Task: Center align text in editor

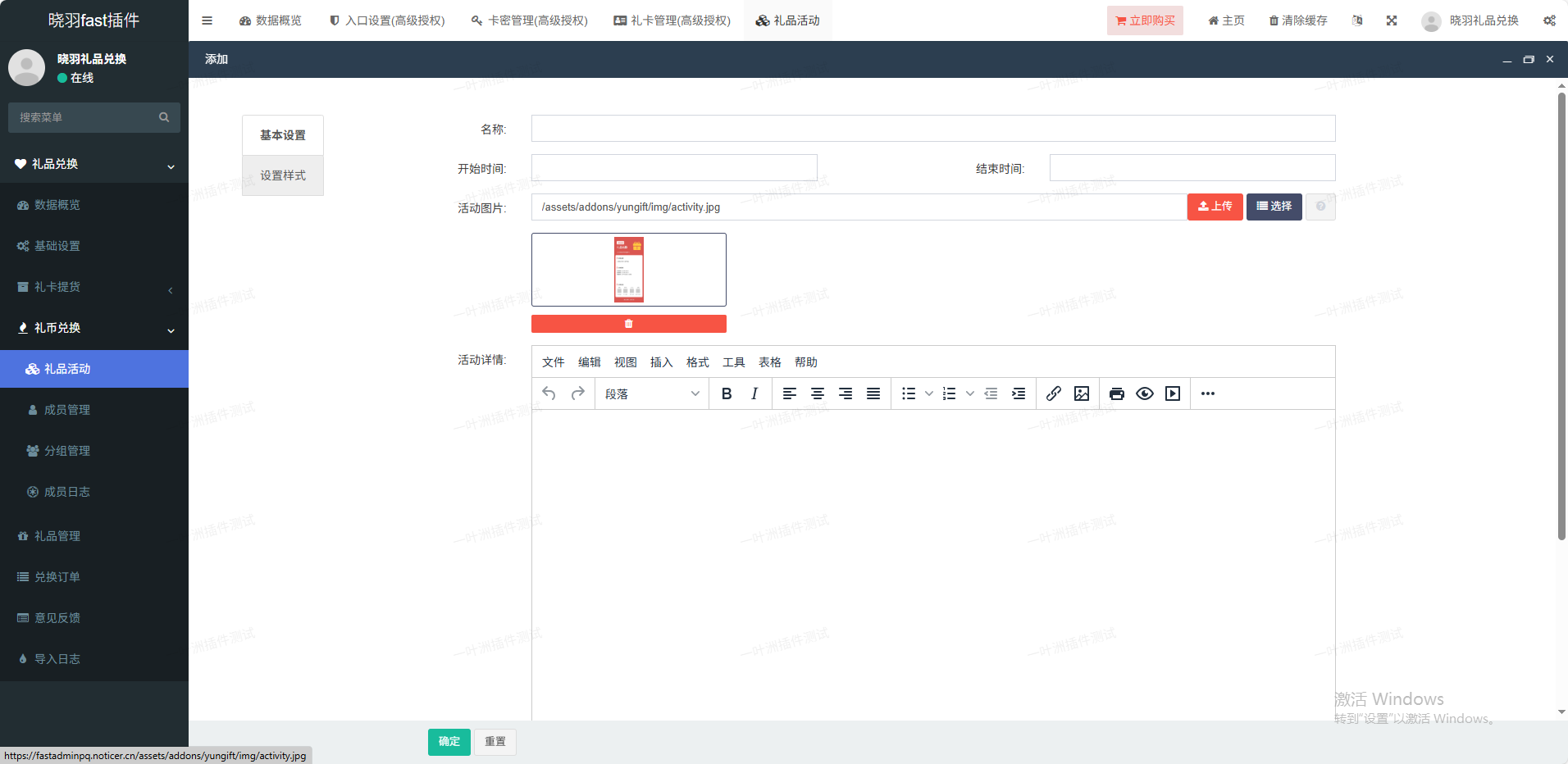Action: click(818, 394)
